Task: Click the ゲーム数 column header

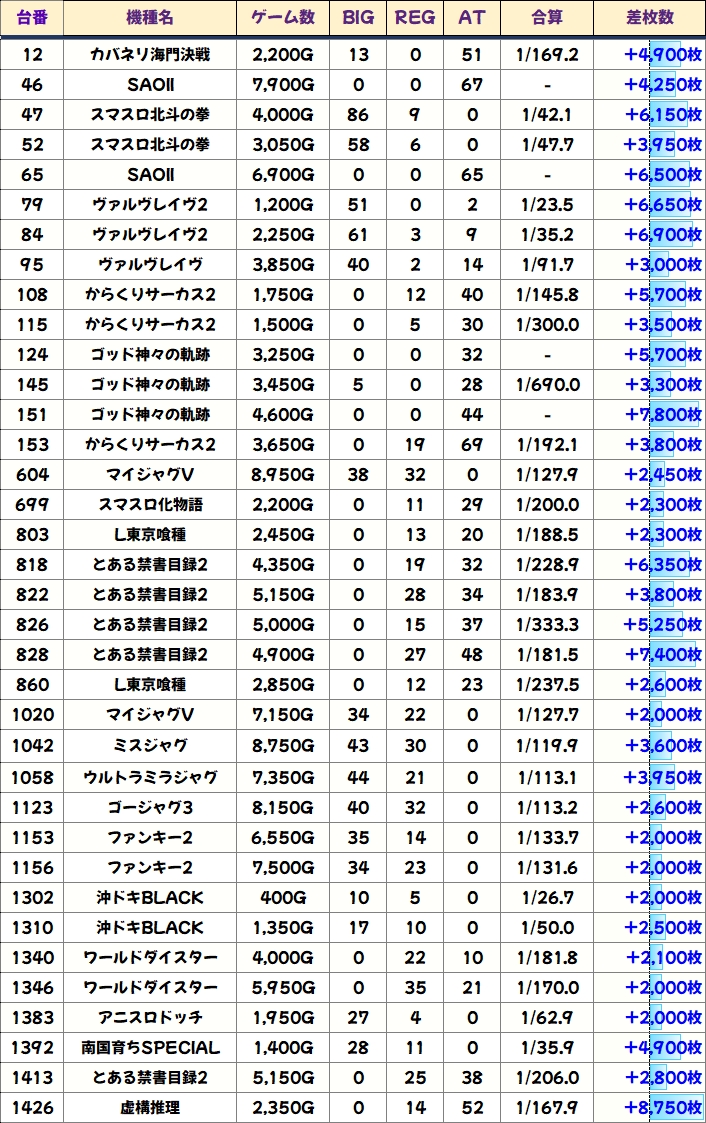Action: tap(283, 18)
